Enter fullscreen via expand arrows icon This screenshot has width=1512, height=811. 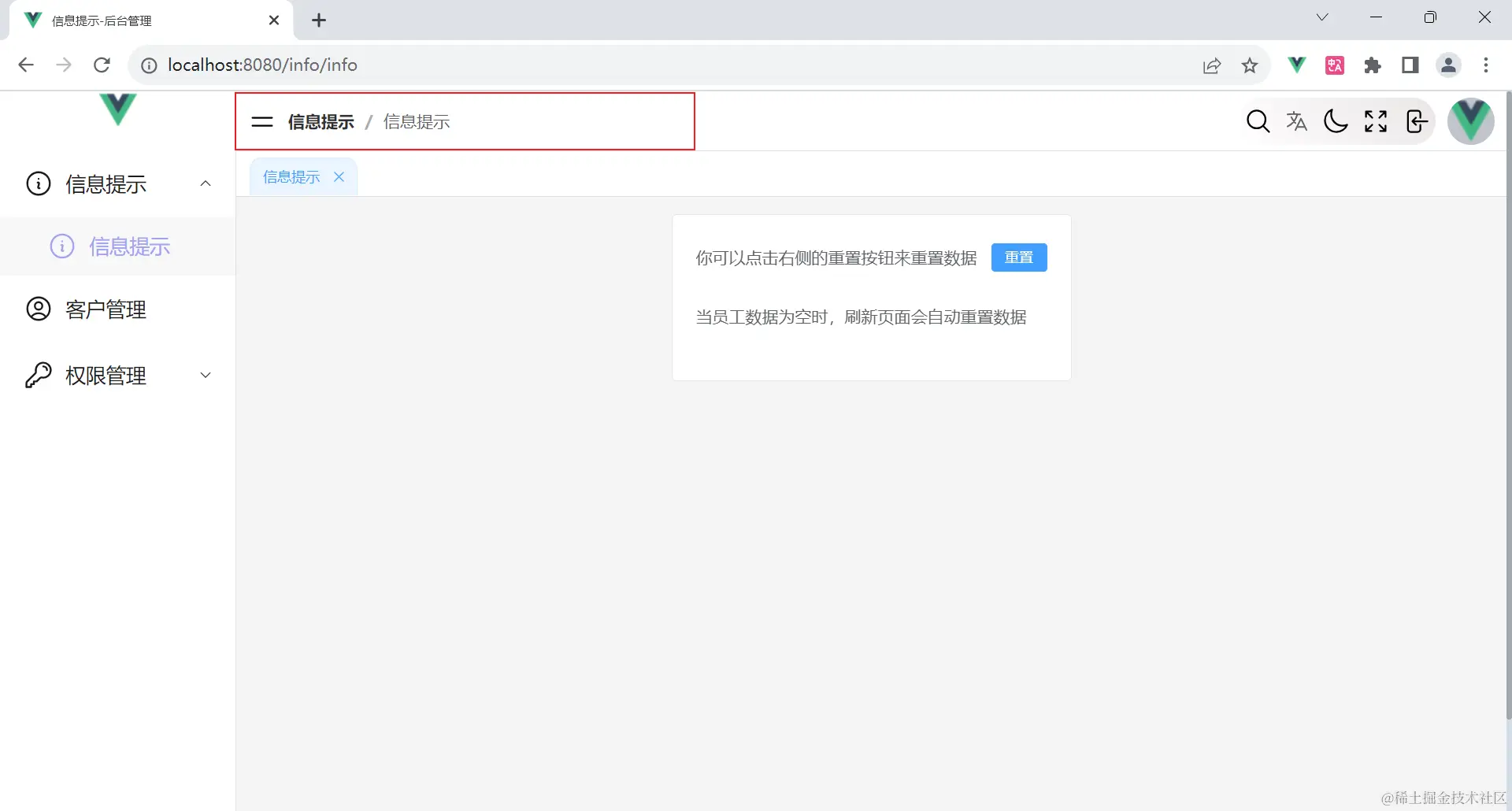[x=1376, y=121]
